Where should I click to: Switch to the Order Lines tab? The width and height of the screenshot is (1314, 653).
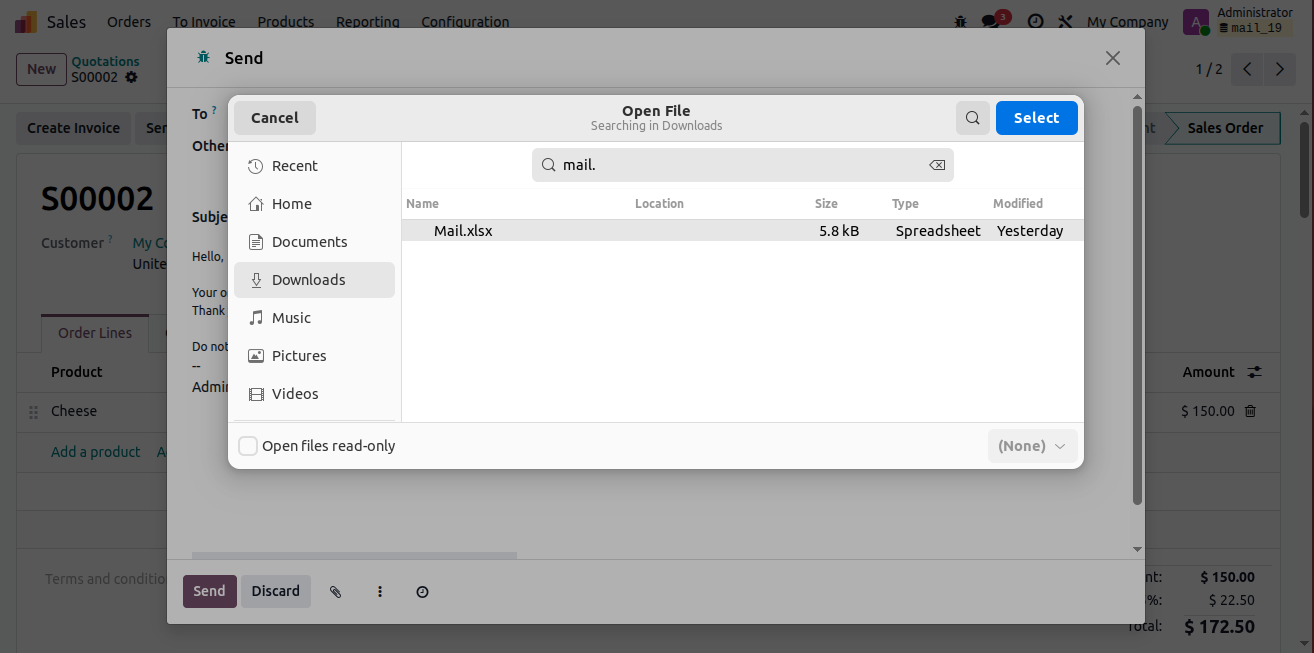tap(95, 333)
